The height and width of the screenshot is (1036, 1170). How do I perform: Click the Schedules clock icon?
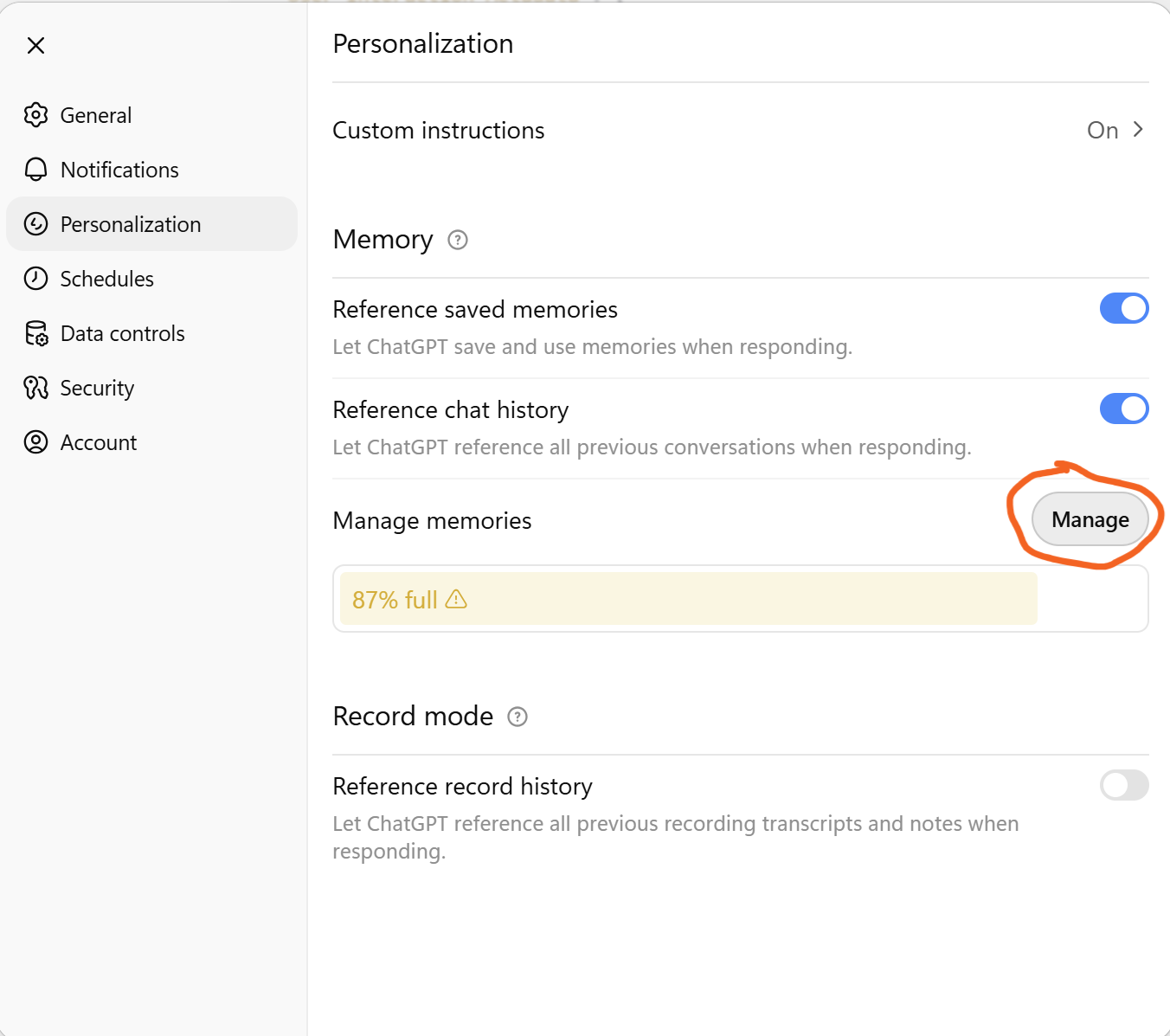tap(35, 279)
